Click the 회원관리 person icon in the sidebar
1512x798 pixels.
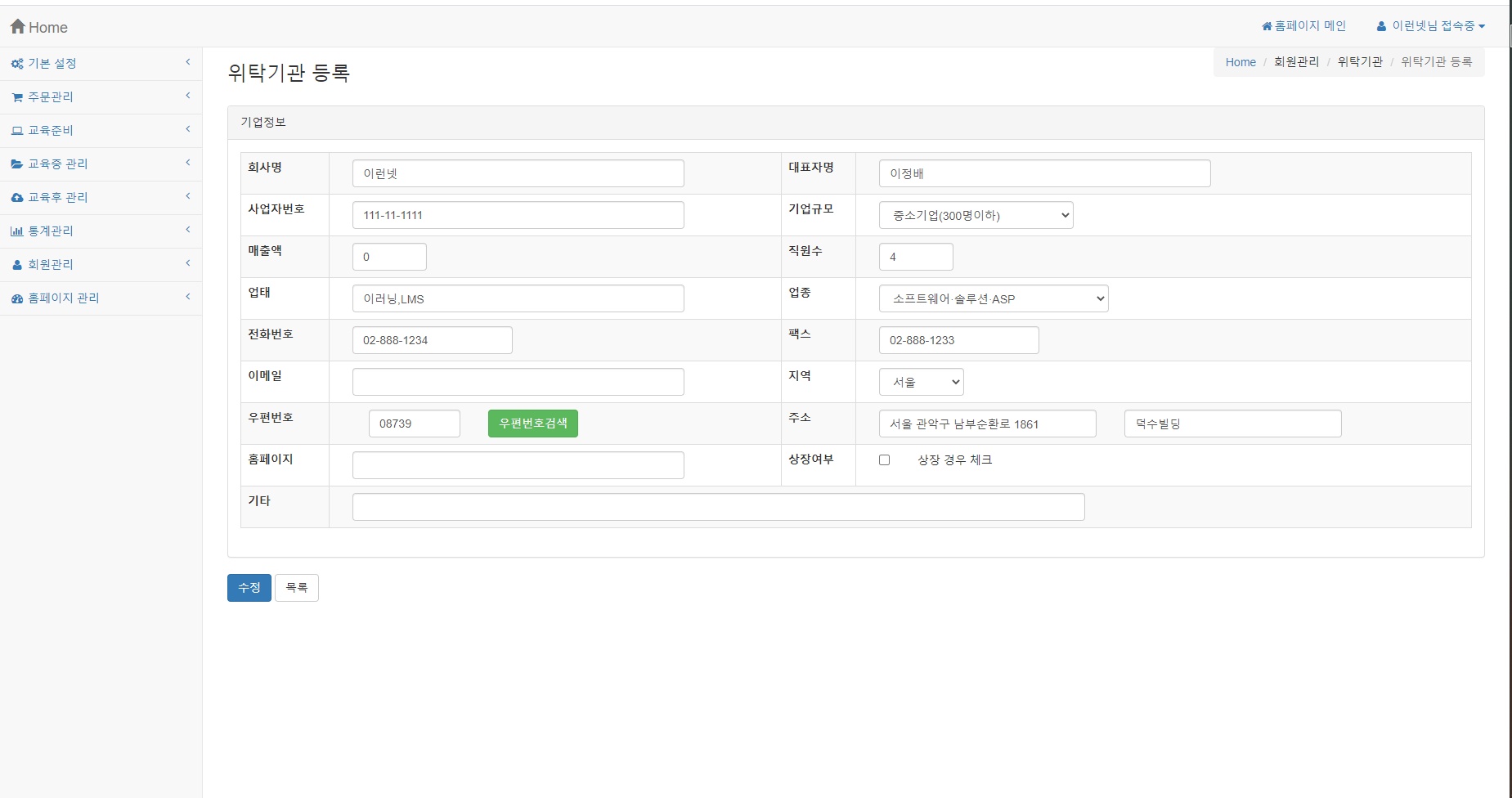coord(17,265)
